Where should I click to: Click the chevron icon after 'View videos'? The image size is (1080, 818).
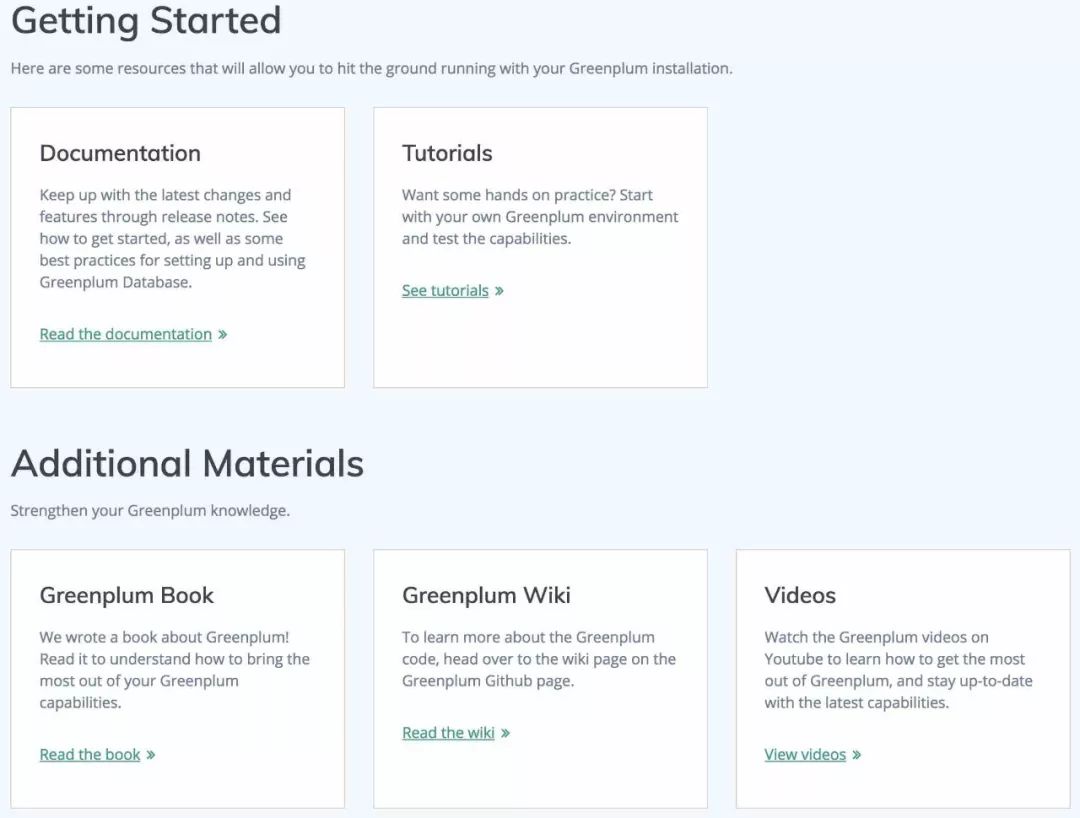click(857, 755)
